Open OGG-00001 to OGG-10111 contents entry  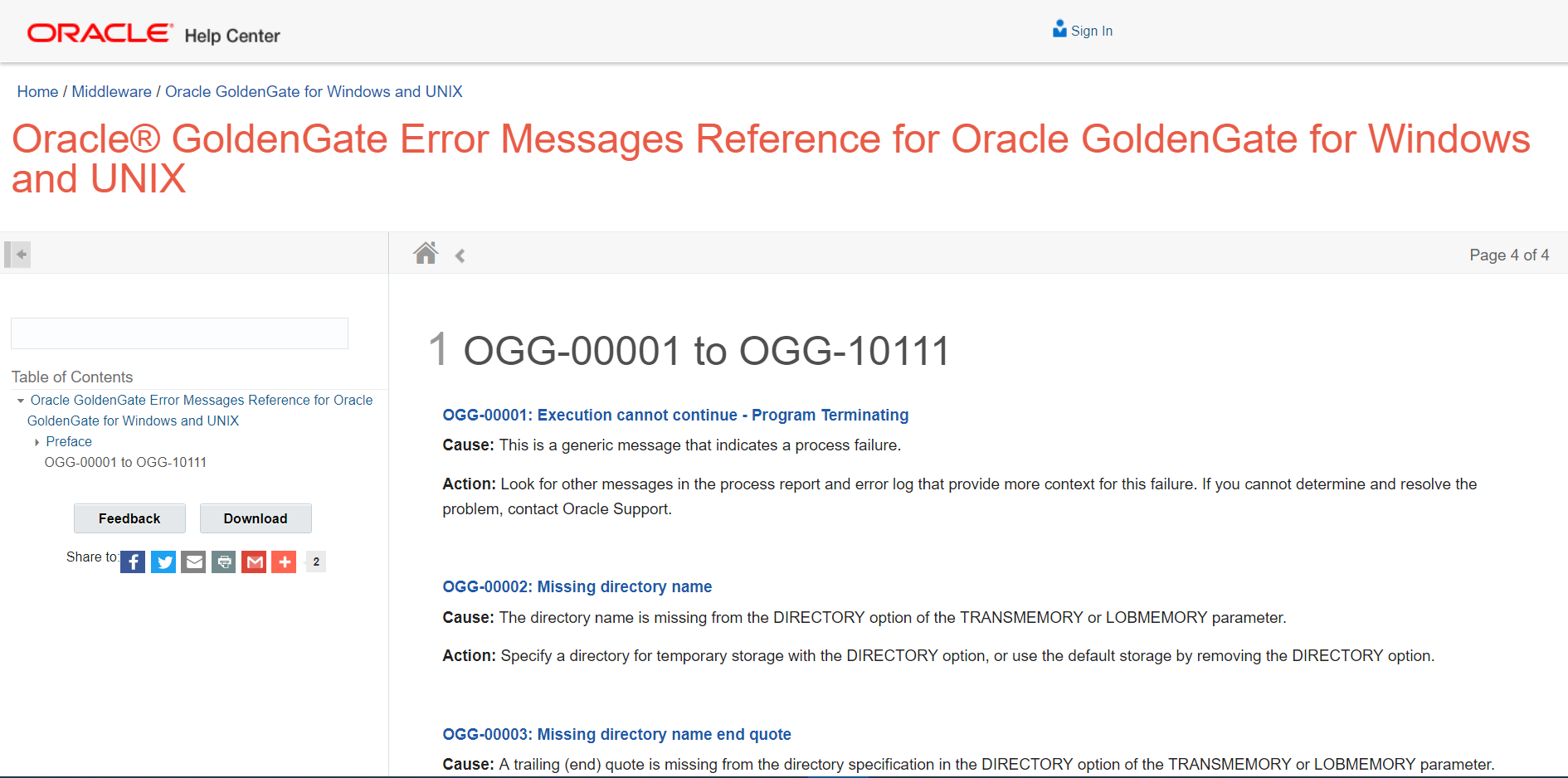[x=125, y=462]
